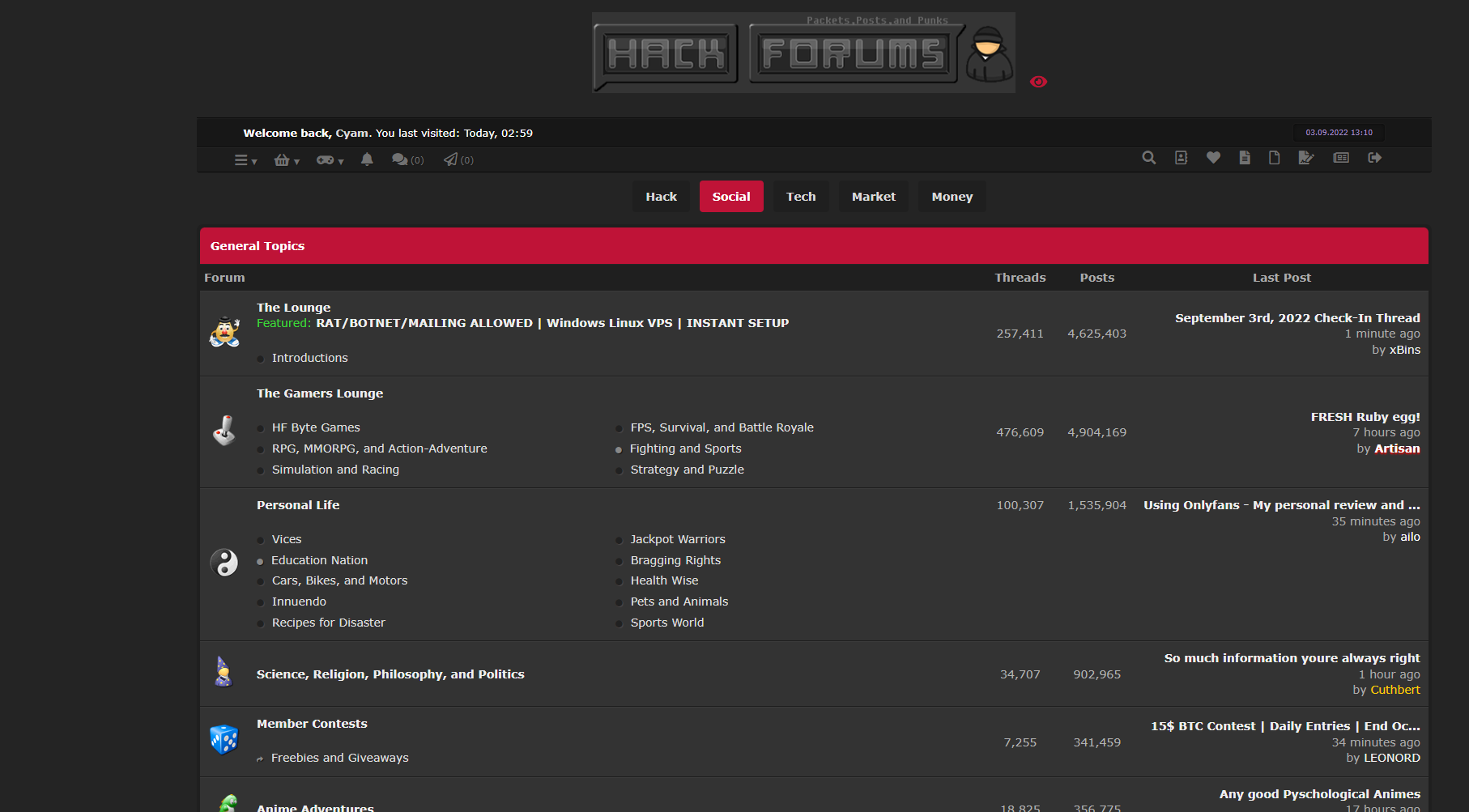Click the wizard icon for Science forum

pos(224,672)
